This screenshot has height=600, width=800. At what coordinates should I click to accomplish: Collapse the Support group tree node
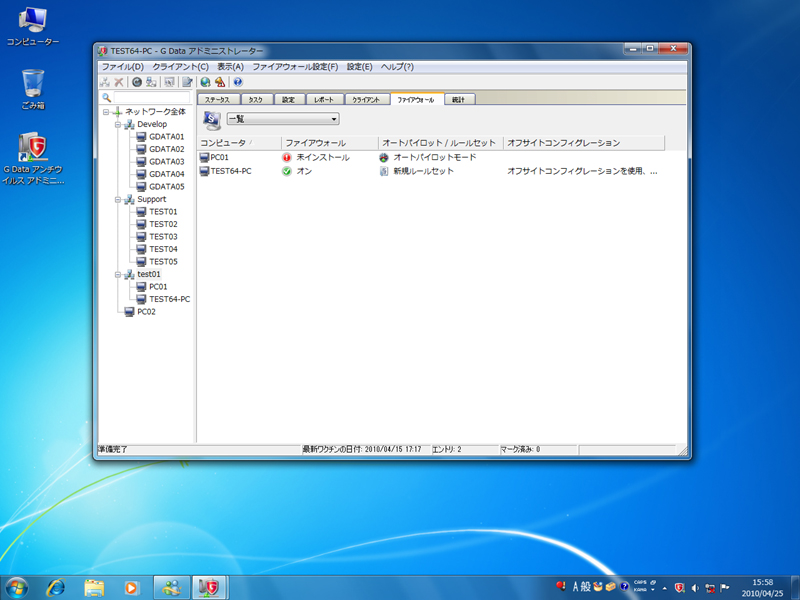[117, 199]
